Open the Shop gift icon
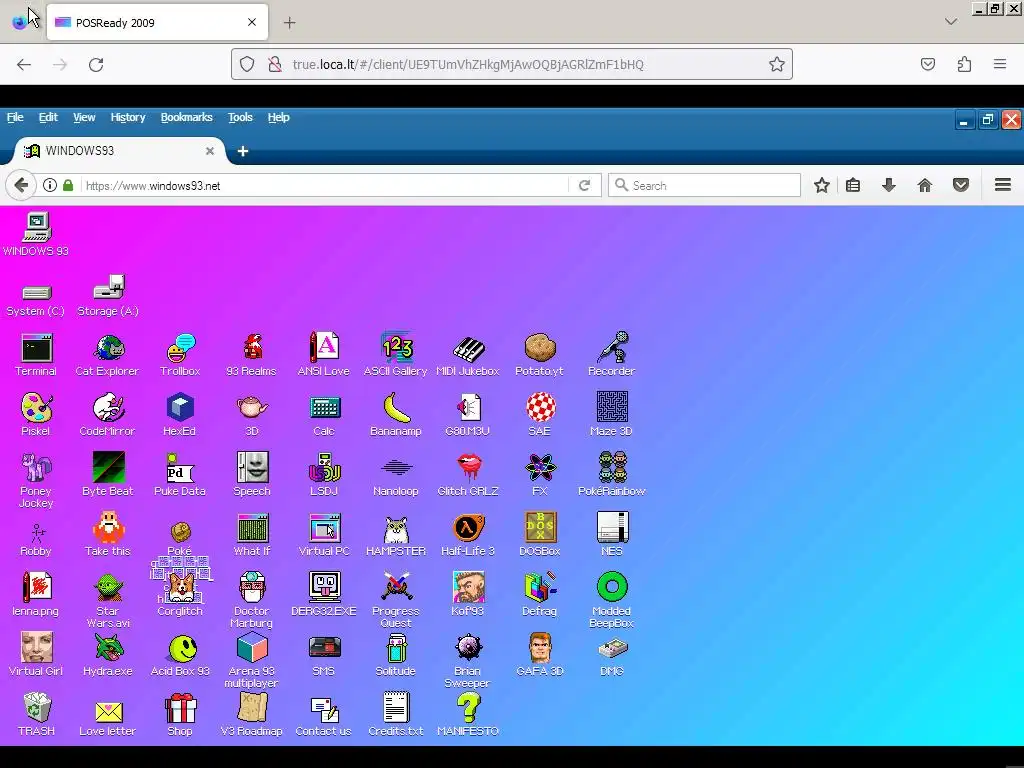 [180, 715]
